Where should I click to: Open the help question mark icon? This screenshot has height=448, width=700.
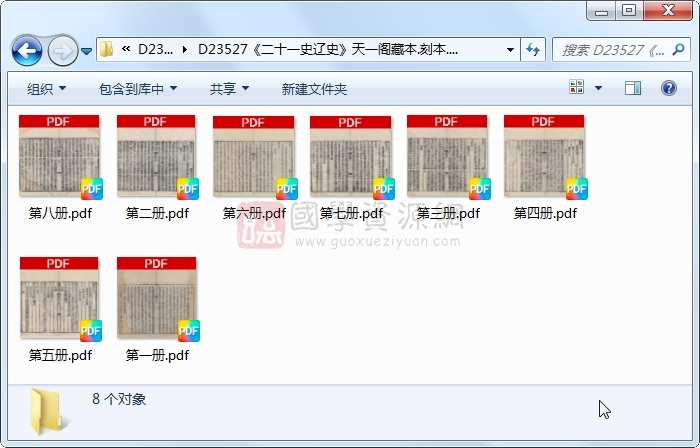[668, 89]
